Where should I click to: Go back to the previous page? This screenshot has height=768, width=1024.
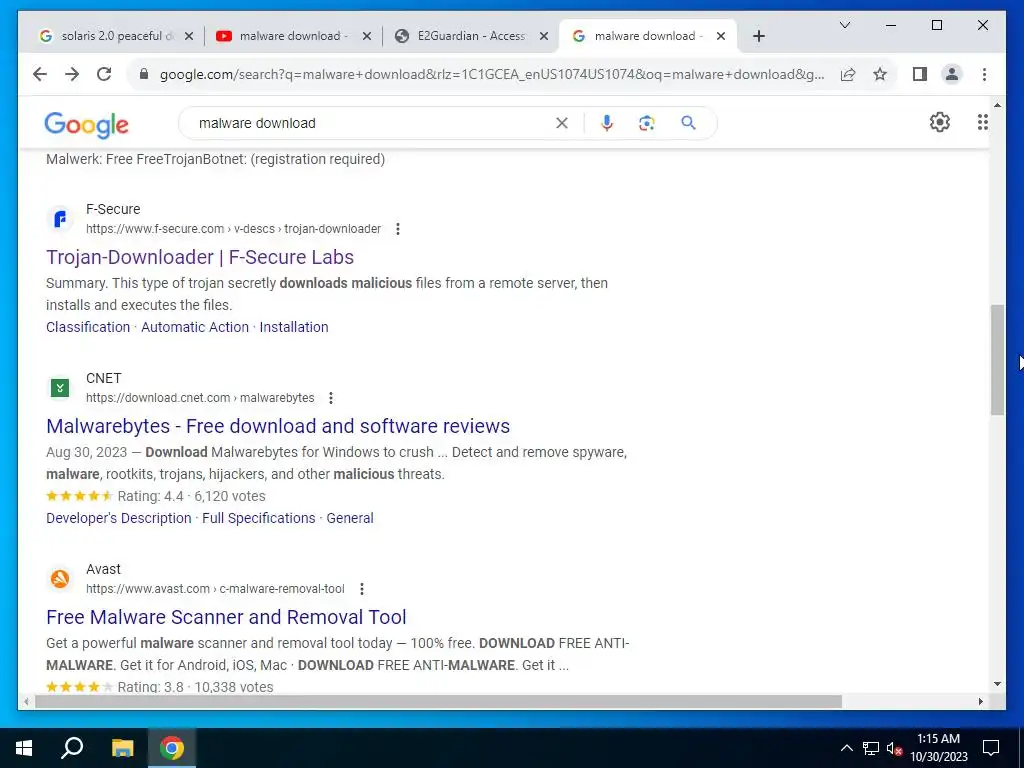40,74
